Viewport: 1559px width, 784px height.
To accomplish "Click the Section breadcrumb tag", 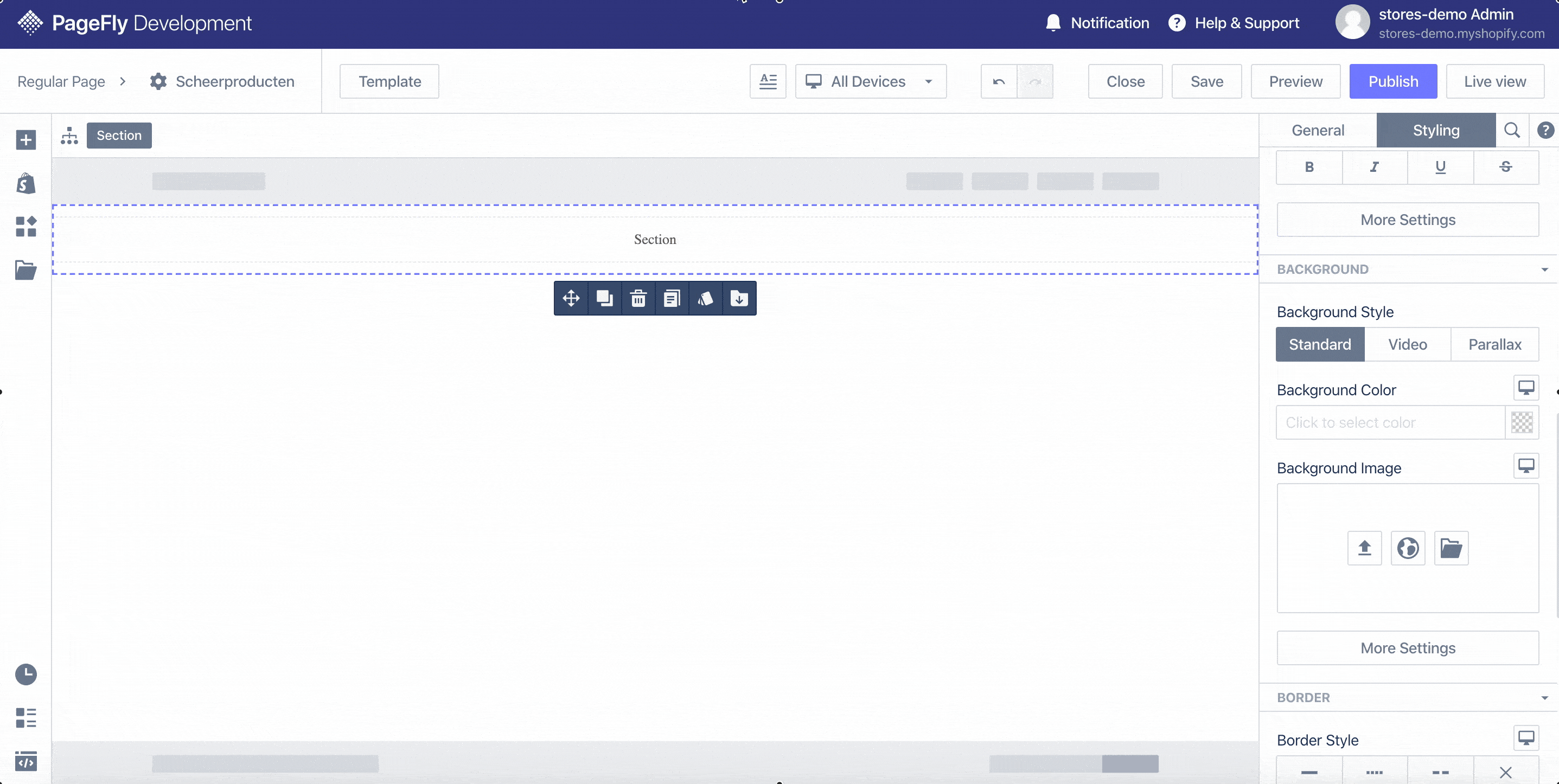I will [119, 136].
